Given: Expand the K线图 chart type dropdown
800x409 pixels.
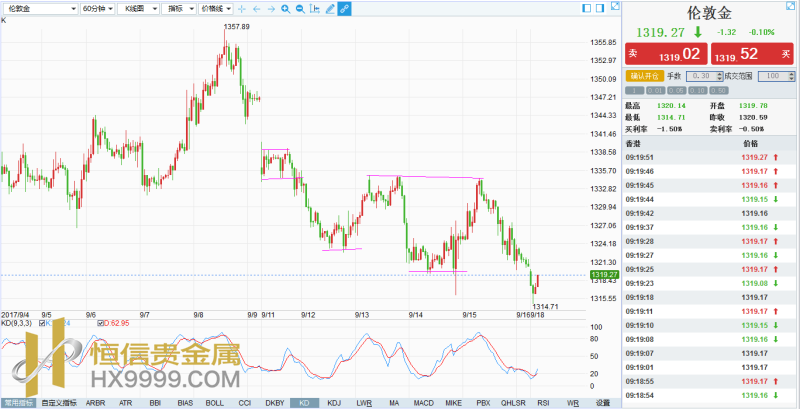Looking at the screenshot, I should [137, 8].
